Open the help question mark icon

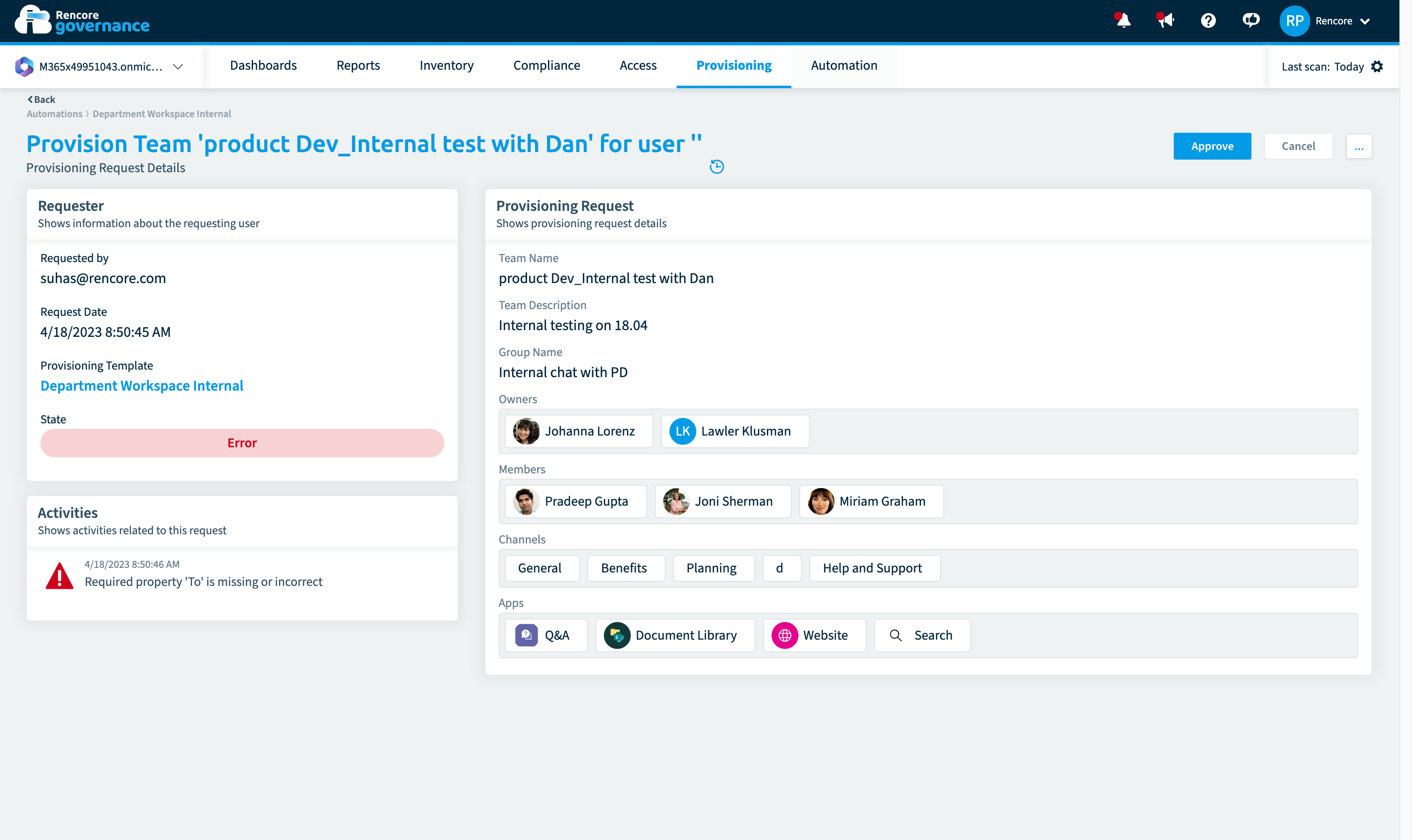pos(1208,21)
